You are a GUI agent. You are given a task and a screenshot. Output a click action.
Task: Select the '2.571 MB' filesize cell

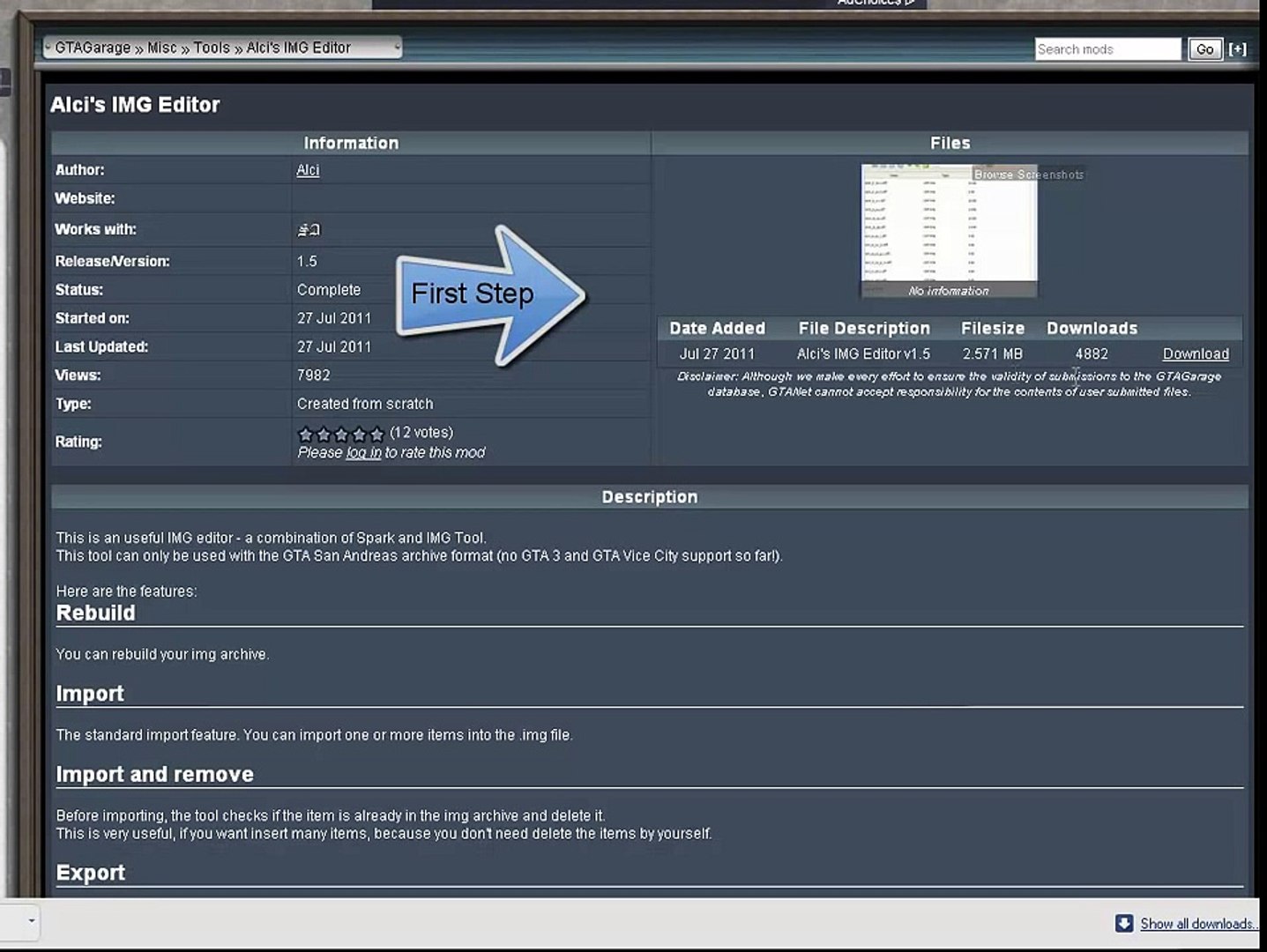coord(993,353)
